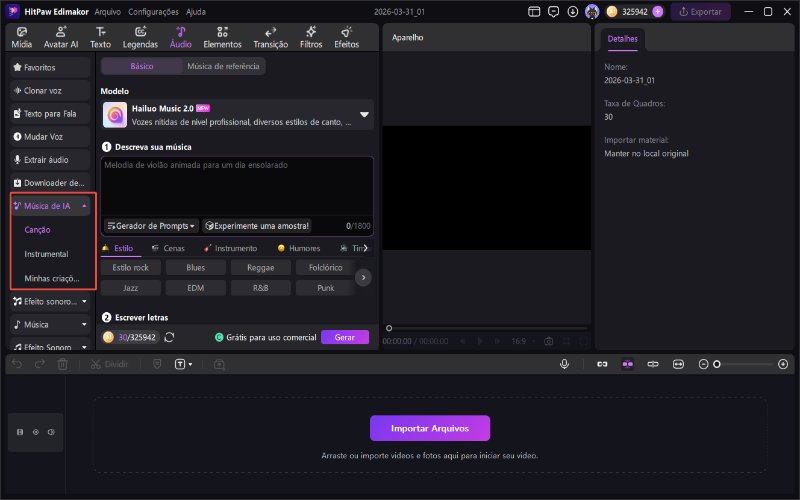
Task: Collapse the Música de IA section
Action: pos(85,206)
